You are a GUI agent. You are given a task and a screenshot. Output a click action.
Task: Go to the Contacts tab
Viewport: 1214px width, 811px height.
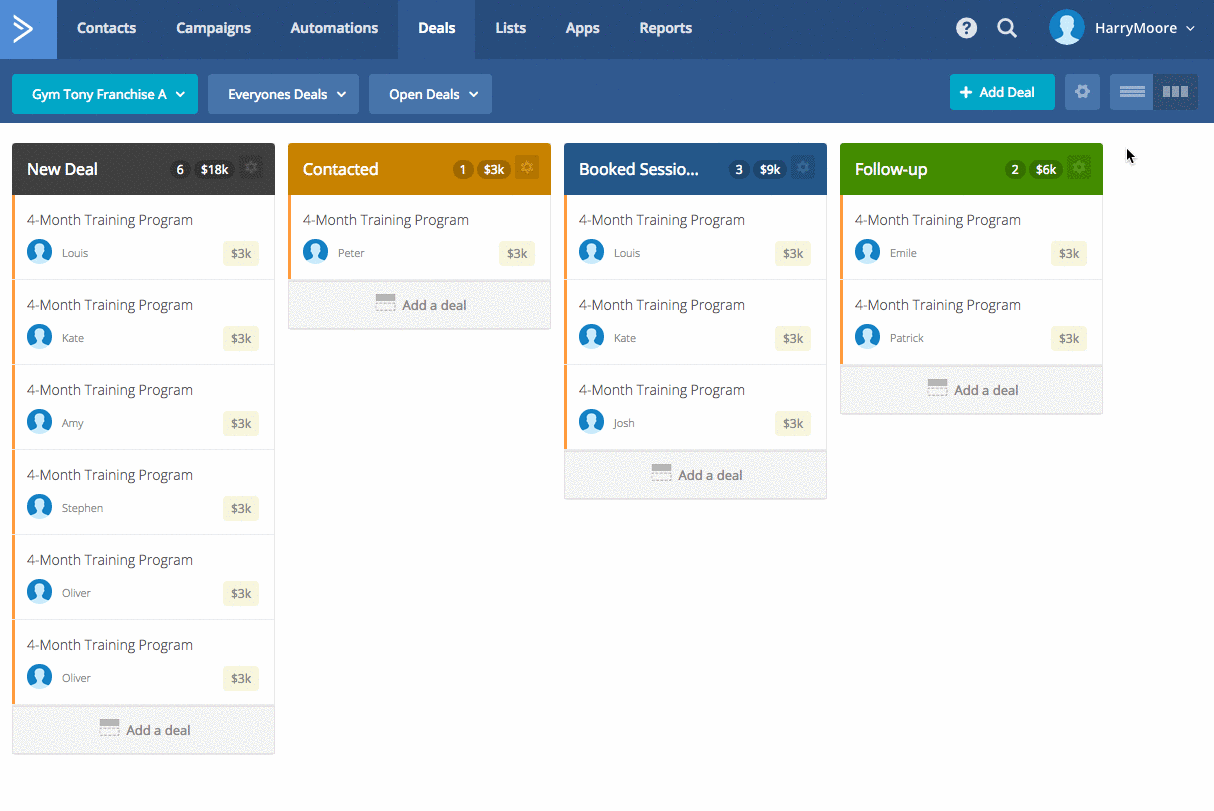point(106,28)
